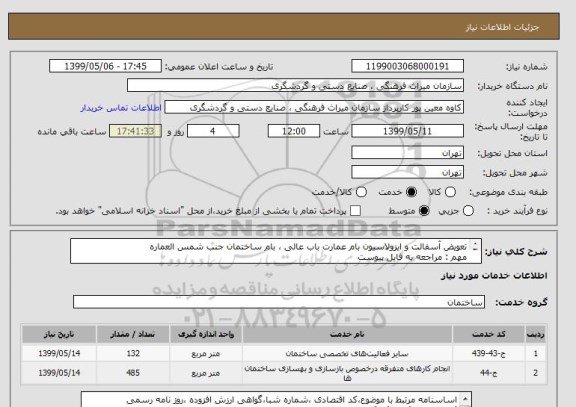Click the تعداد / مقدار column header
This screenshot has width=576, height=407.
[133, 334]
